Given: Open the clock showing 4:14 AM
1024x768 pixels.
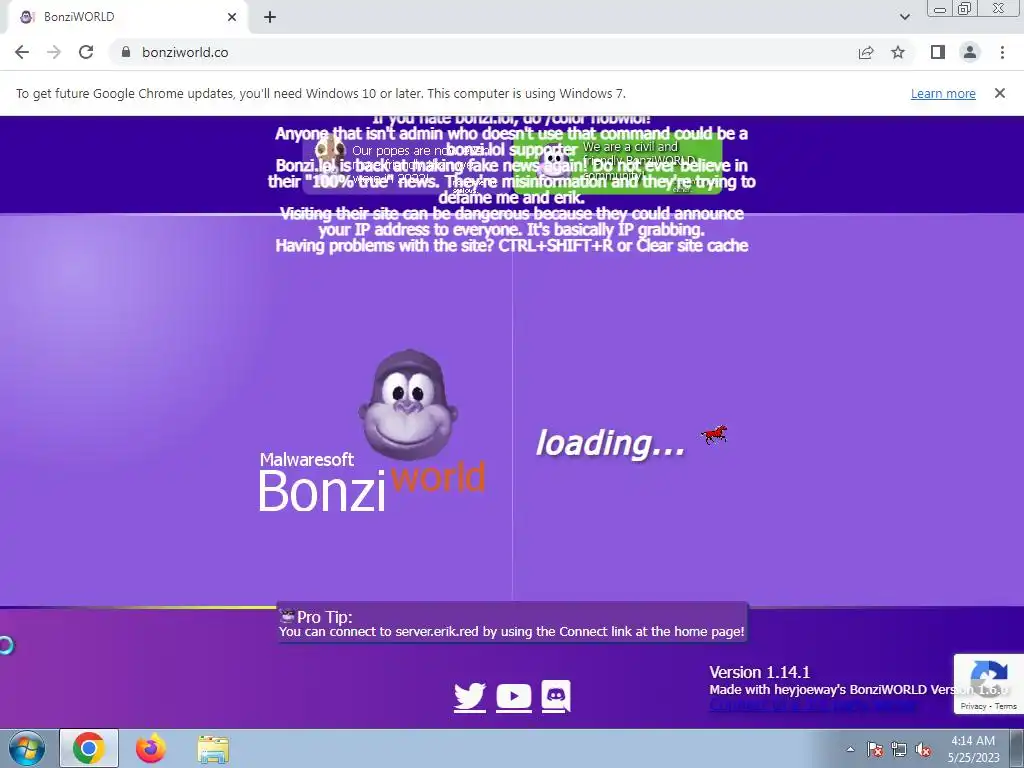Looking at the screenshot, I should (973, 749).
